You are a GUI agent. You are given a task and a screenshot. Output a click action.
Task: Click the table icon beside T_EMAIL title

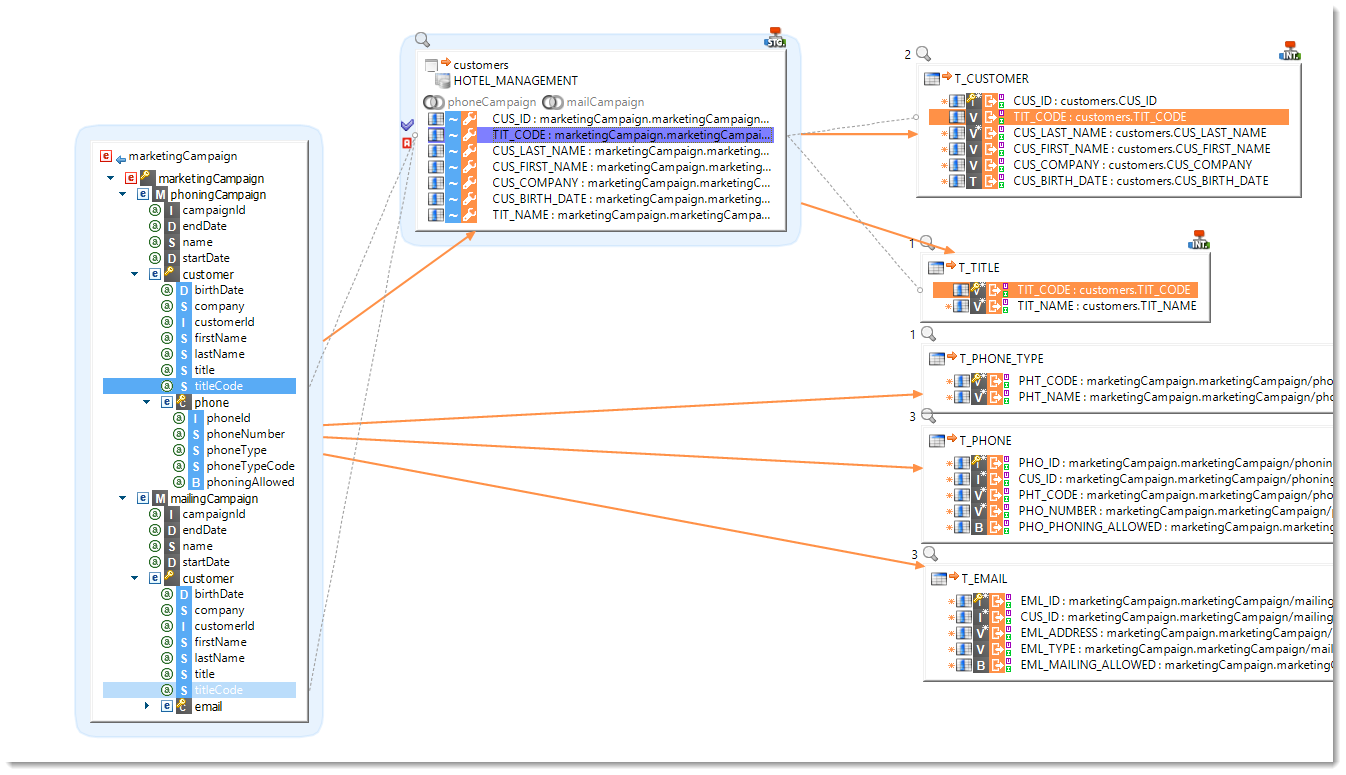tap(939, 579)
